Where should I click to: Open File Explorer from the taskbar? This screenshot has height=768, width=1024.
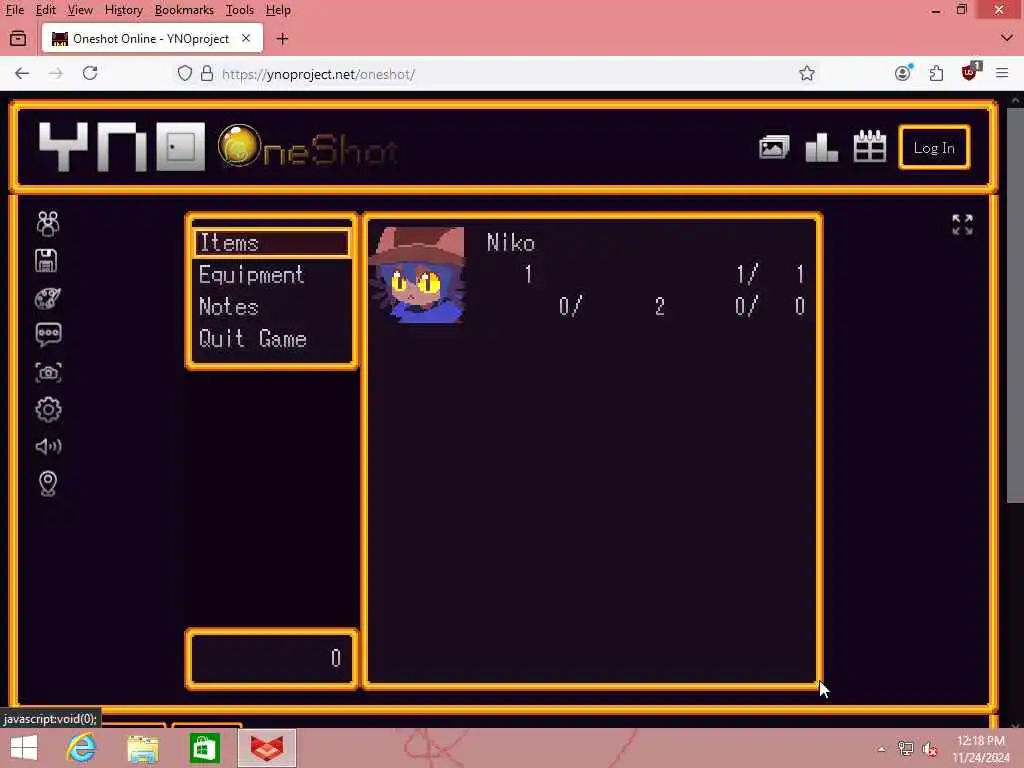(x=143, y=749)
